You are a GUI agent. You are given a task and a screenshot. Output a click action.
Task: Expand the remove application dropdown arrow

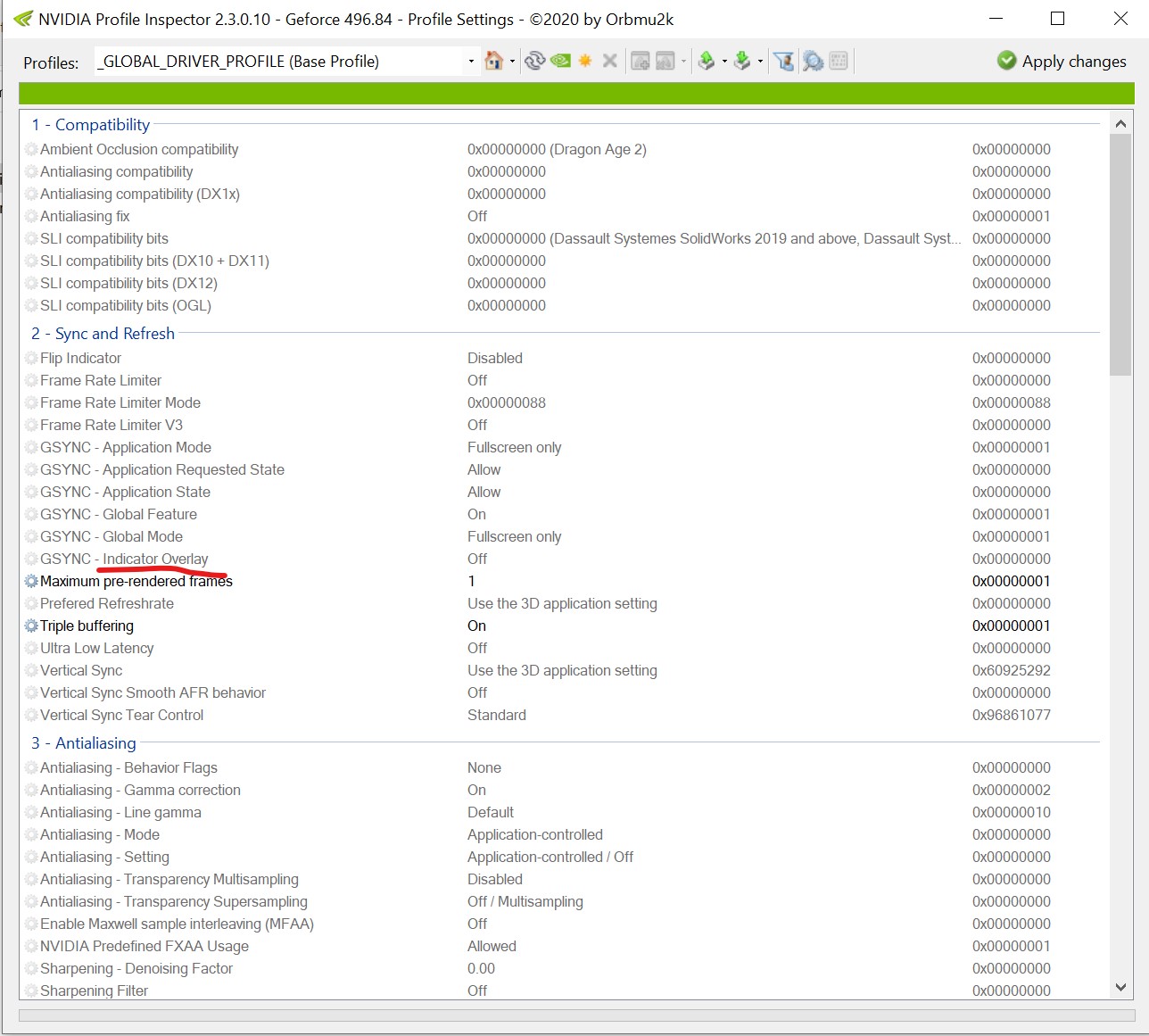pos(683,62)
